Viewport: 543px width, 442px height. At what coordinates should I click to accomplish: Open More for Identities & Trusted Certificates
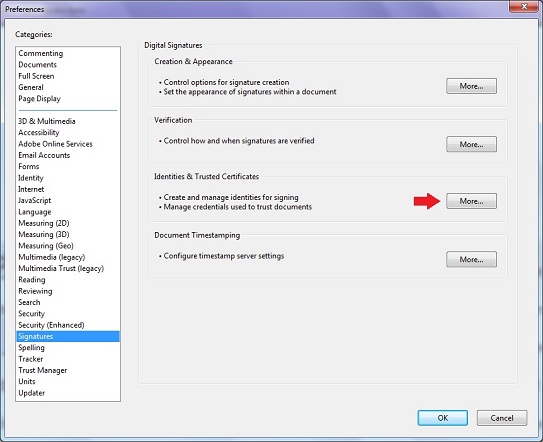(471, 201)
